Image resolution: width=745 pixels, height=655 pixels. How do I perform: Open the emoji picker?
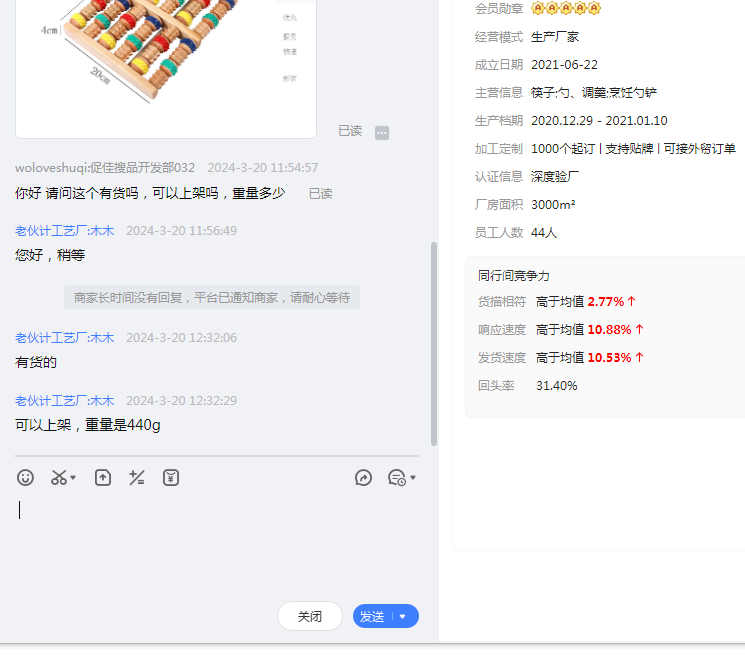pos(26,478)
